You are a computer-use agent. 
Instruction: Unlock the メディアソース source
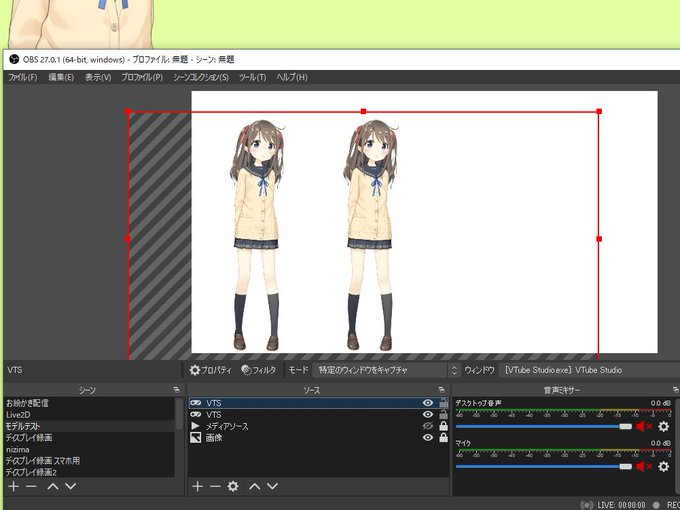(x=443, y=426)
